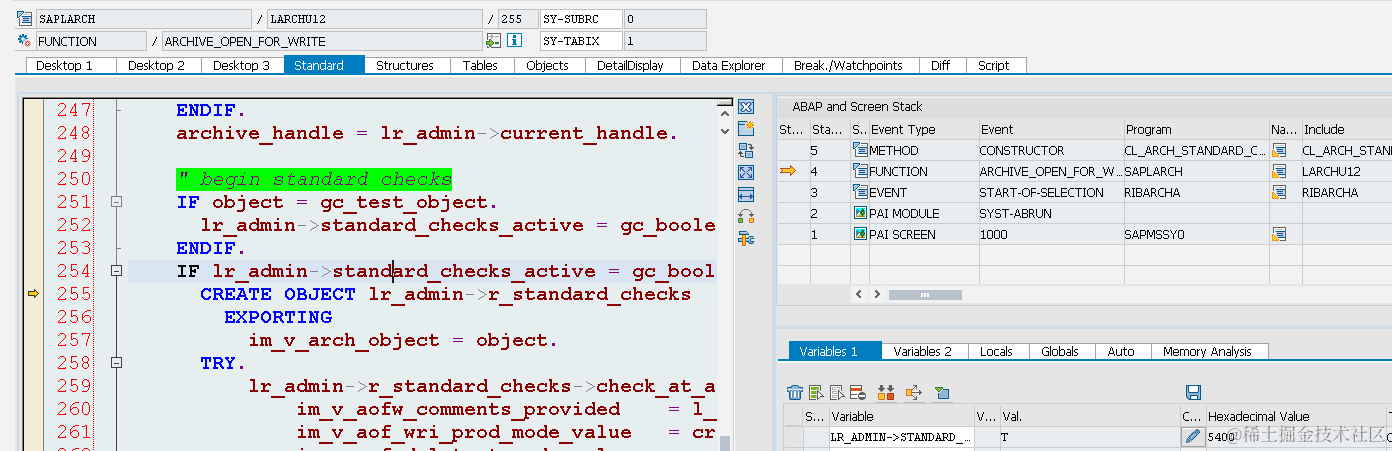1392x451 pixels.
Task: Click the orange sort-down arrows icon
Action: click(886, 393)
